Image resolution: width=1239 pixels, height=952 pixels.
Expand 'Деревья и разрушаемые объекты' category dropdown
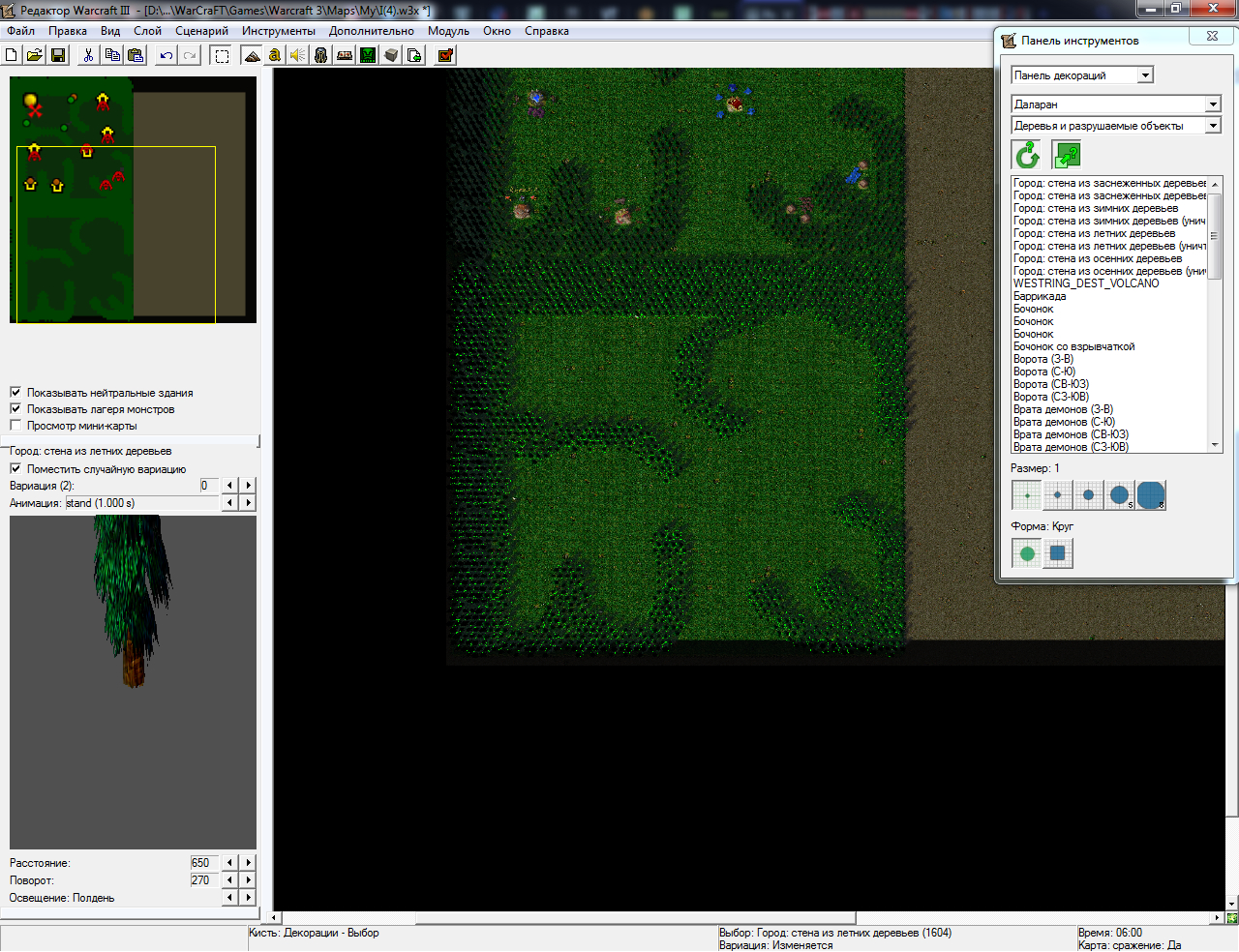point(1213,126)
